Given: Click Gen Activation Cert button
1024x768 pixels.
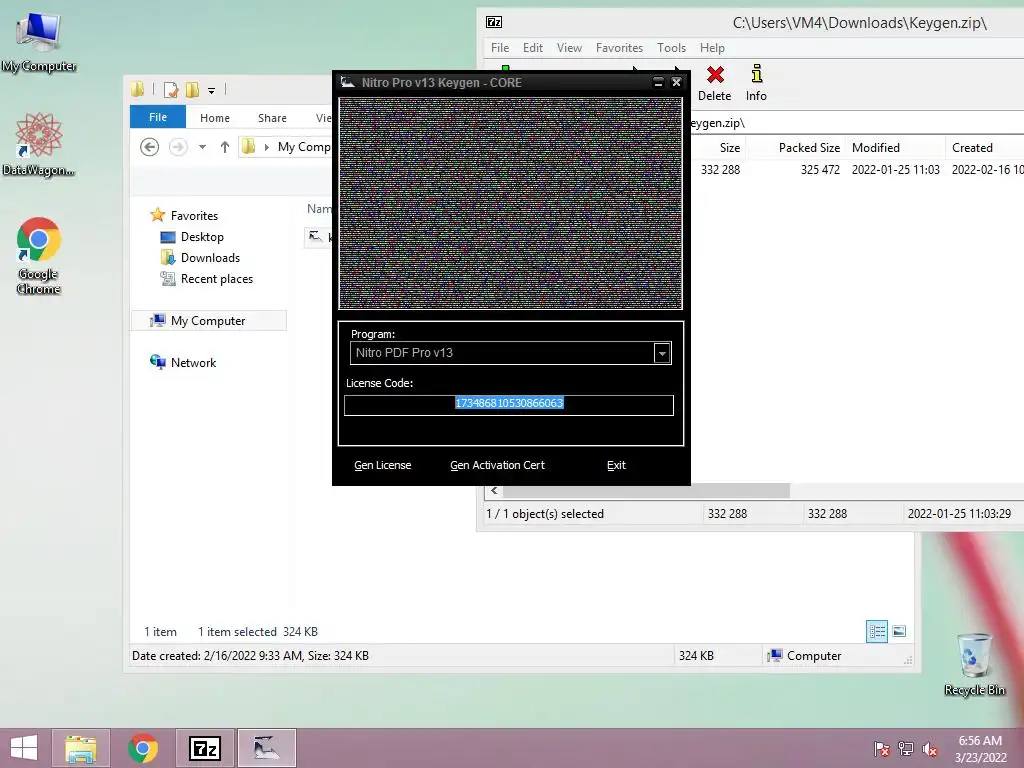Looking at the screenshot, I should pos(497,465).
